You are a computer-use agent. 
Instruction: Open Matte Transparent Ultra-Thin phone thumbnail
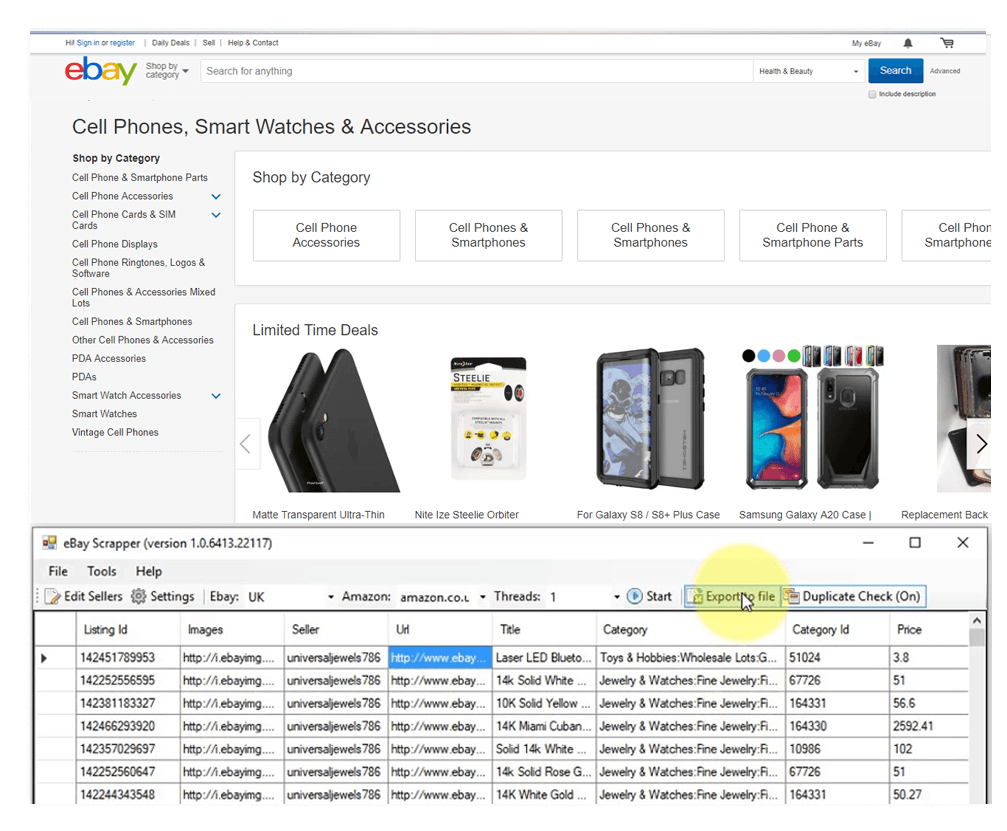pos(333,421)
